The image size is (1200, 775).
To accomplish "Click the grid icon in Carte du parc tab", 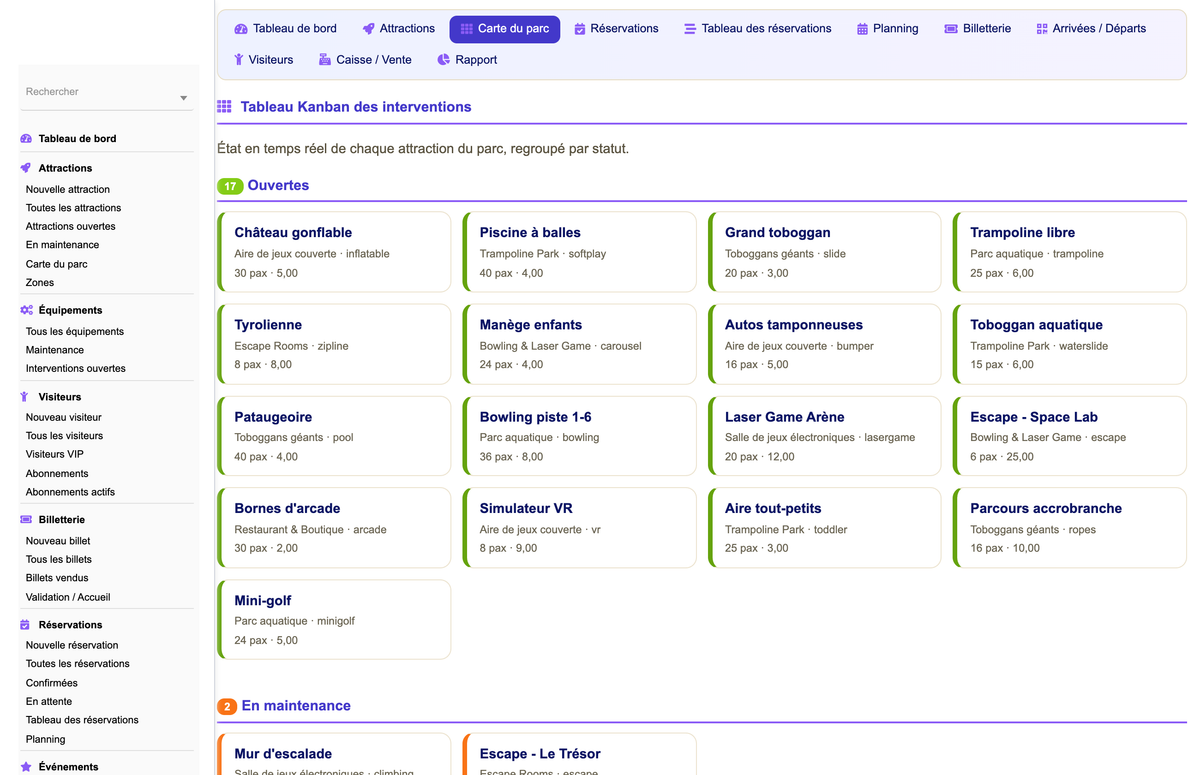I will pyautogui.click(x=467, y=29).
